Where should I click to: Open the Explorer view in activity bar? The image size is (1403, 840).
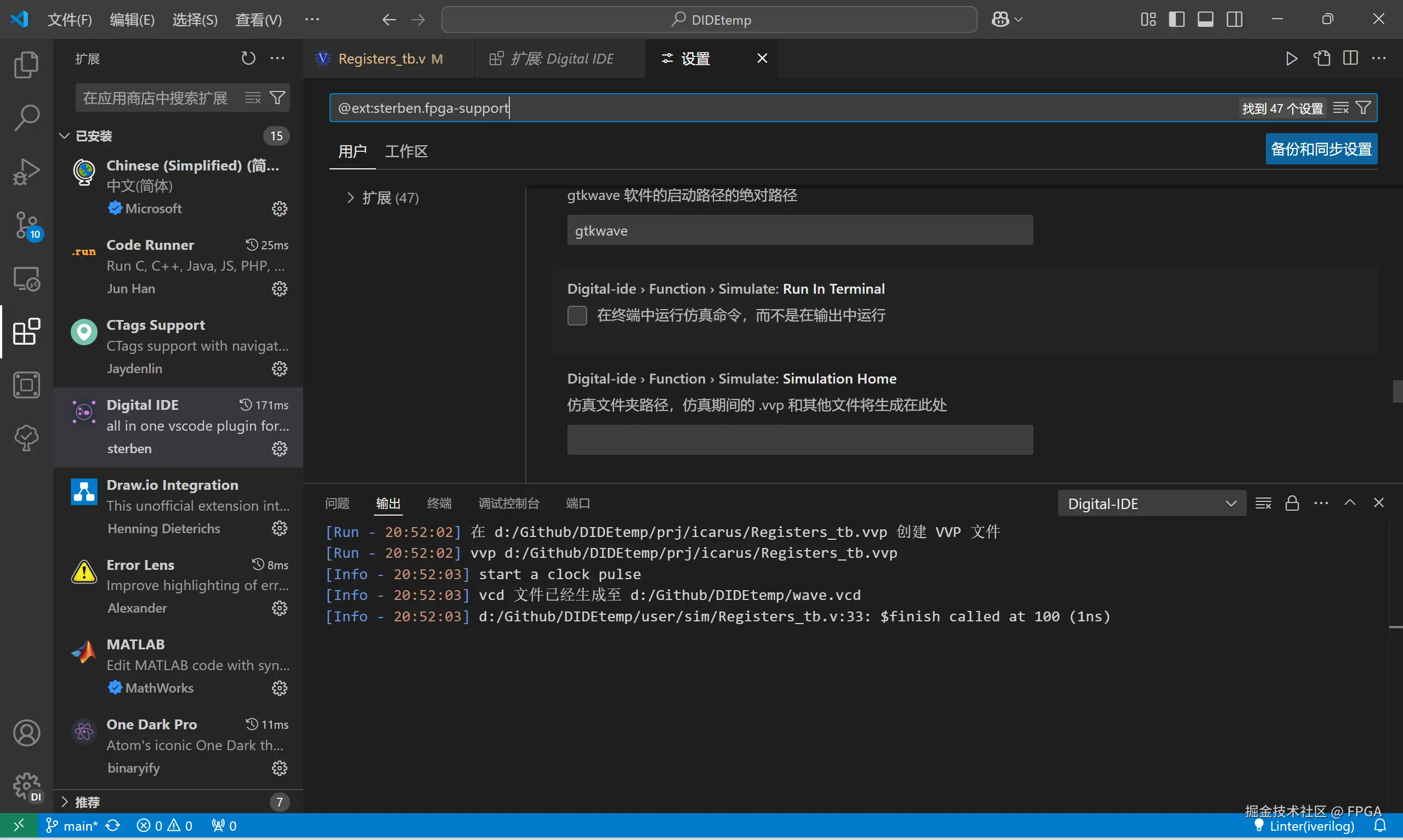(x=26, y=65)
